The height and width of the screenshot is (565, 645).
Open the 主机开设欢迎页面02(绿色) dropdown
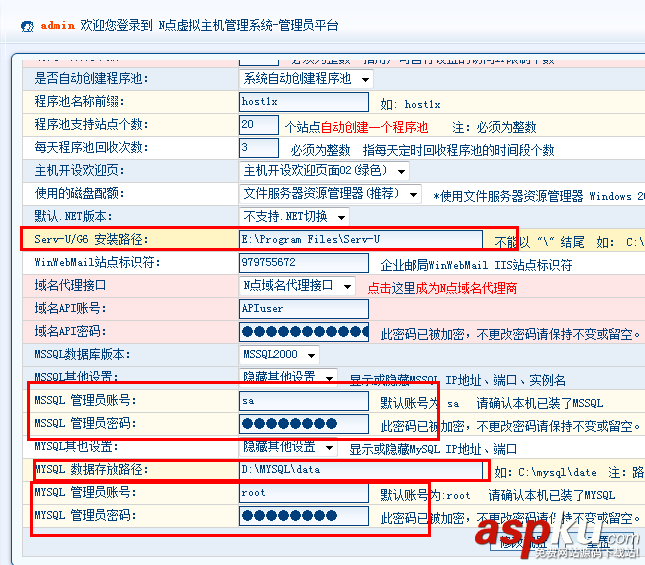(x=324, y=171)
